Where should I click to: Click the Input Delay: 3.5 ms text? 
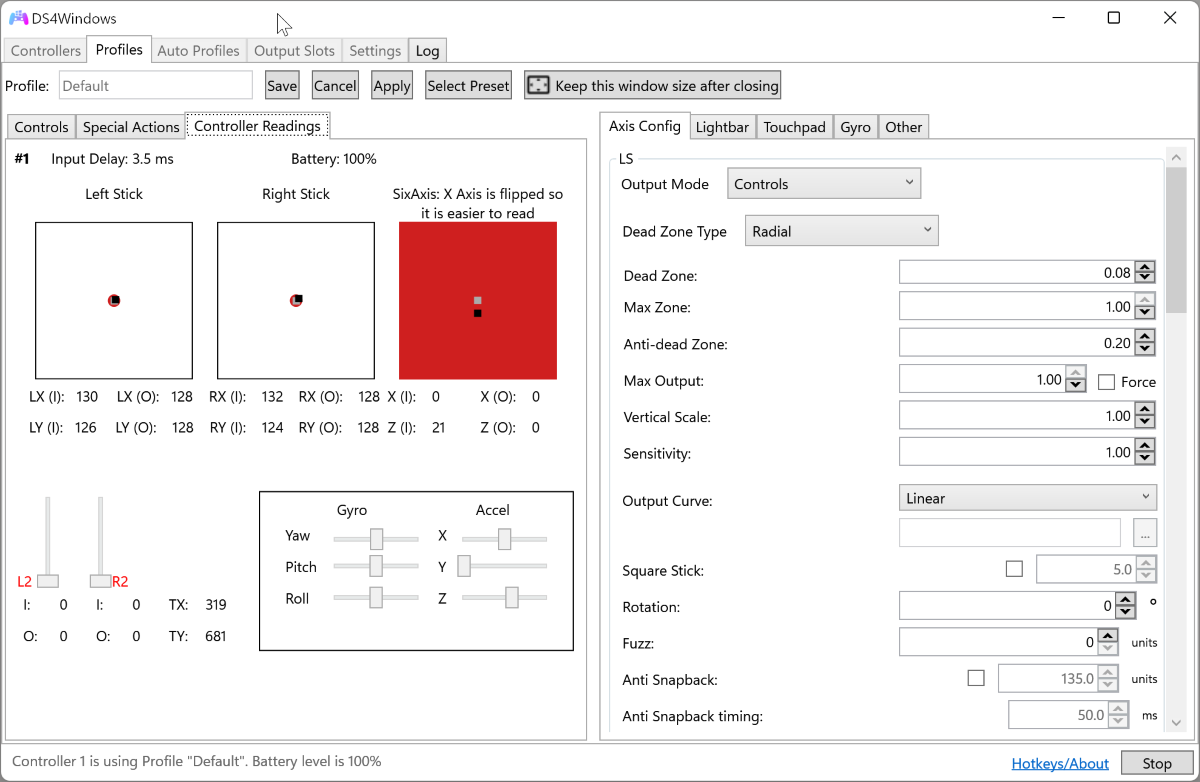click(x=112, y=159)
